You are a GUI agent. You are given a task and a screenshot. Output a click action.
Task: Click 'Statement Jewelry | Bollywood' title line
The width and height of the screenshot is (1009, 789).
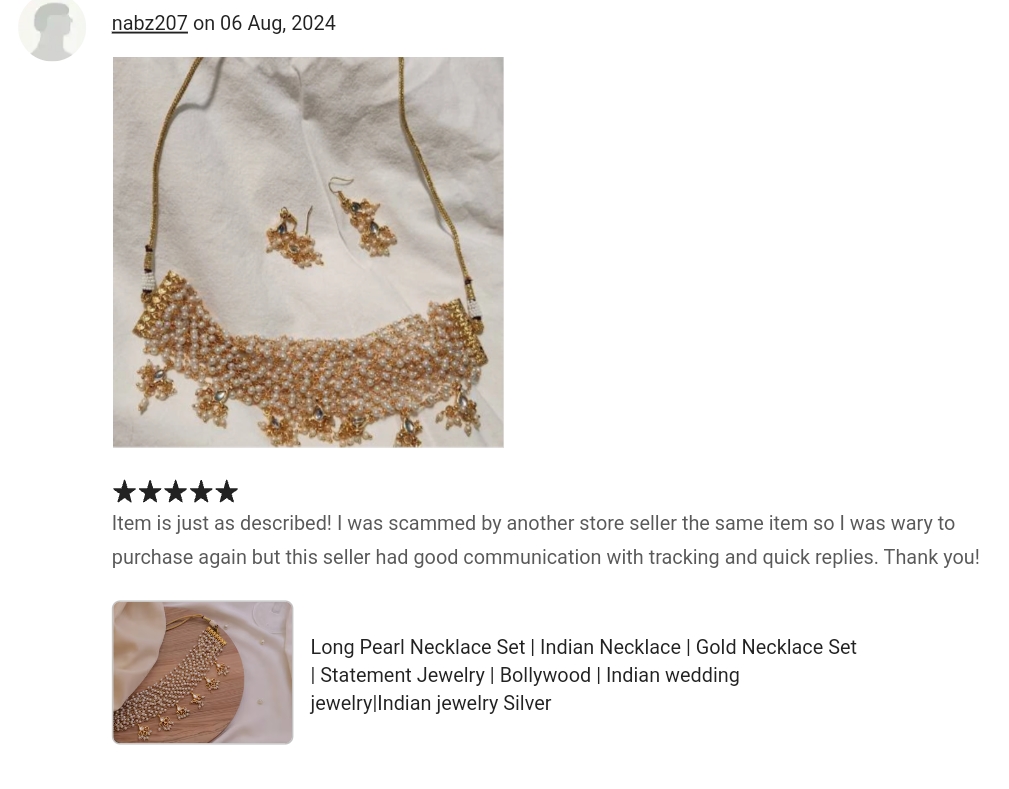coord(524,674)
